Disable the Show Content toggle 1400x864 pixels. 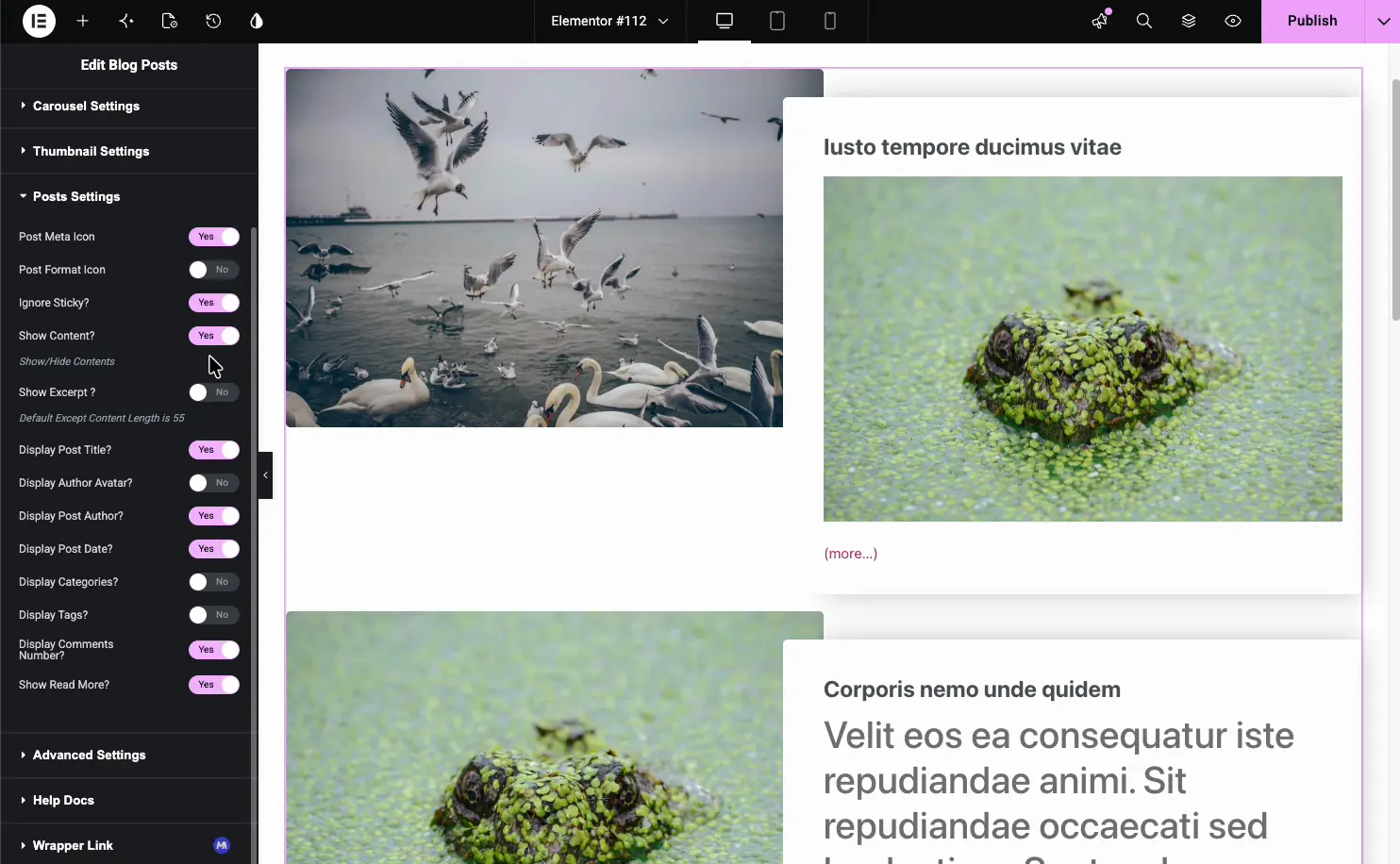(214, 336)
